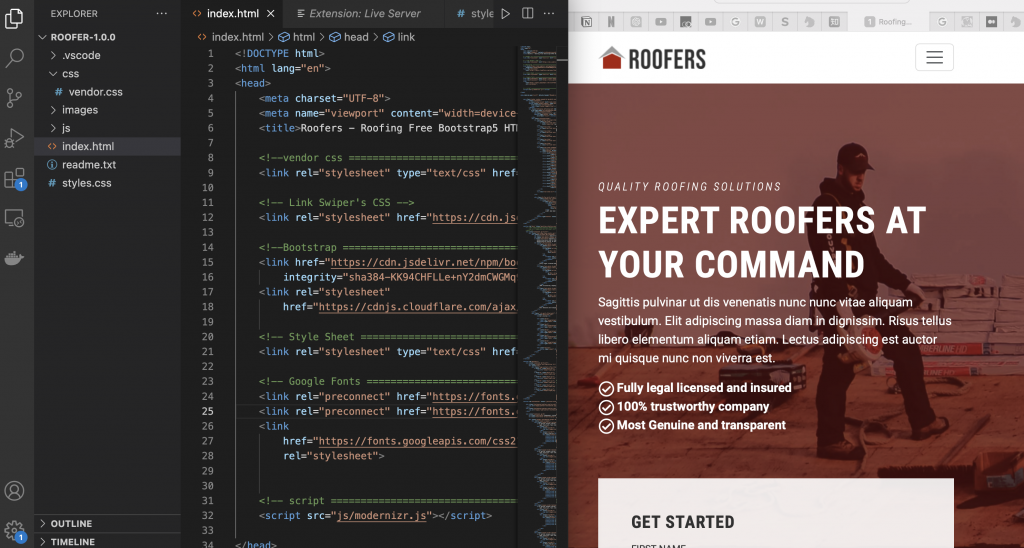Open vendor.css in the file tree

(x=108, y=92)
